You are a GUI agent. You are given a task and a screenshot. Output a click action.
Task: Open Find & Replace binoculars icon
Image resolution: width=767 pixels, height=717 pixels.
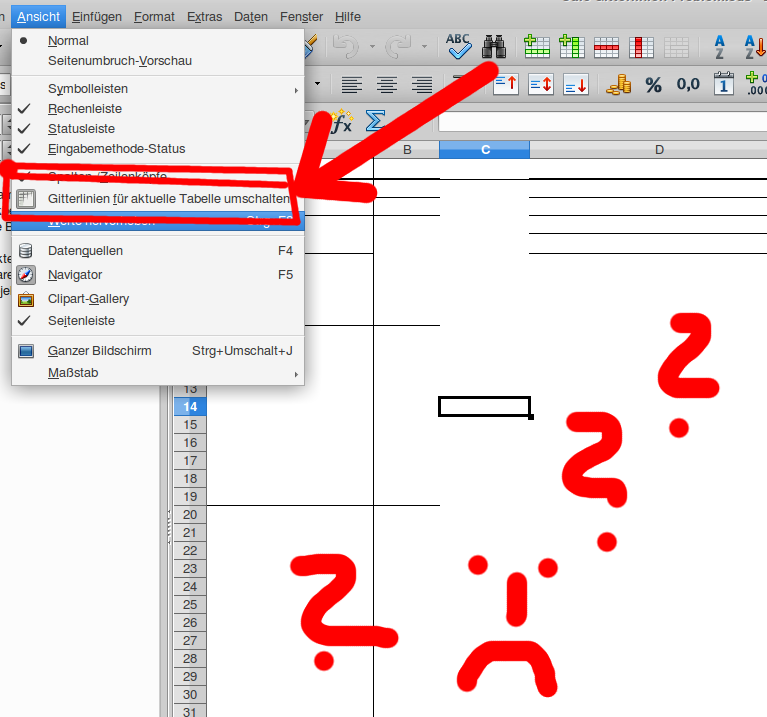point(494,46)
